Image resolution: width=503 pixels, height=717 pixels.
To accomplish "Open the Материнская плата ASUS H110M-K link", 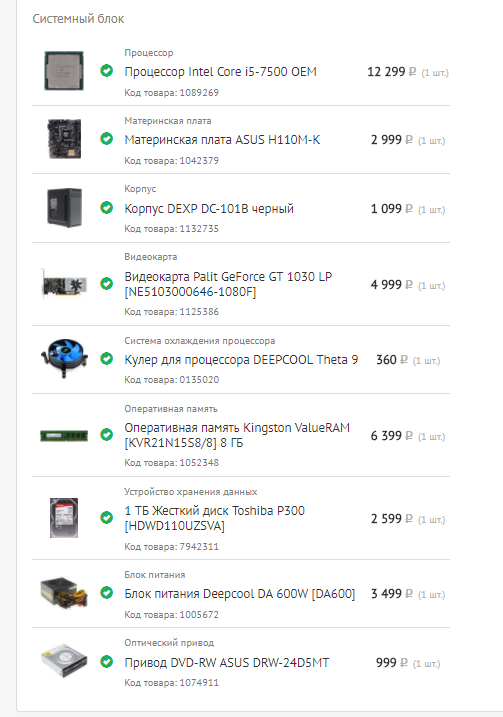I will (222, 140).
